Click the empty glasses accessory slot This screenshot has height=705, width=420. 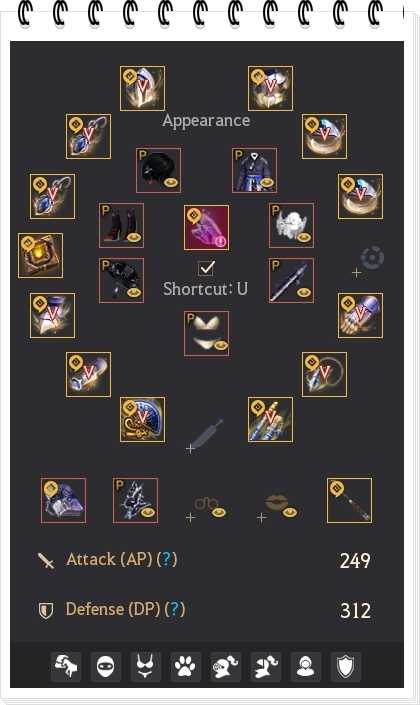coord(208,508)
